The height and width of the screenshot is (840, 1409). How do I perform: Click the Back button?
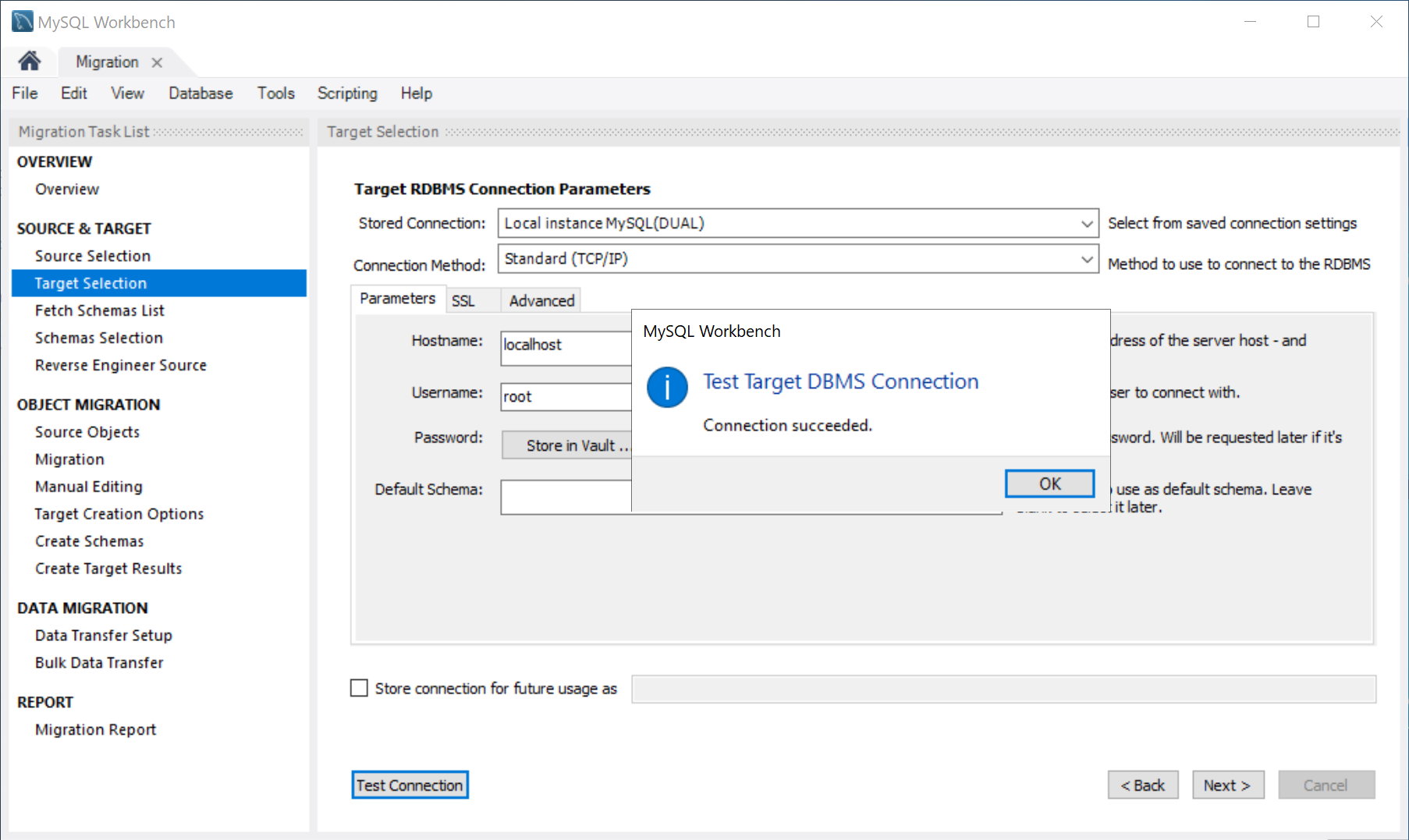(x=1142, y=785)
